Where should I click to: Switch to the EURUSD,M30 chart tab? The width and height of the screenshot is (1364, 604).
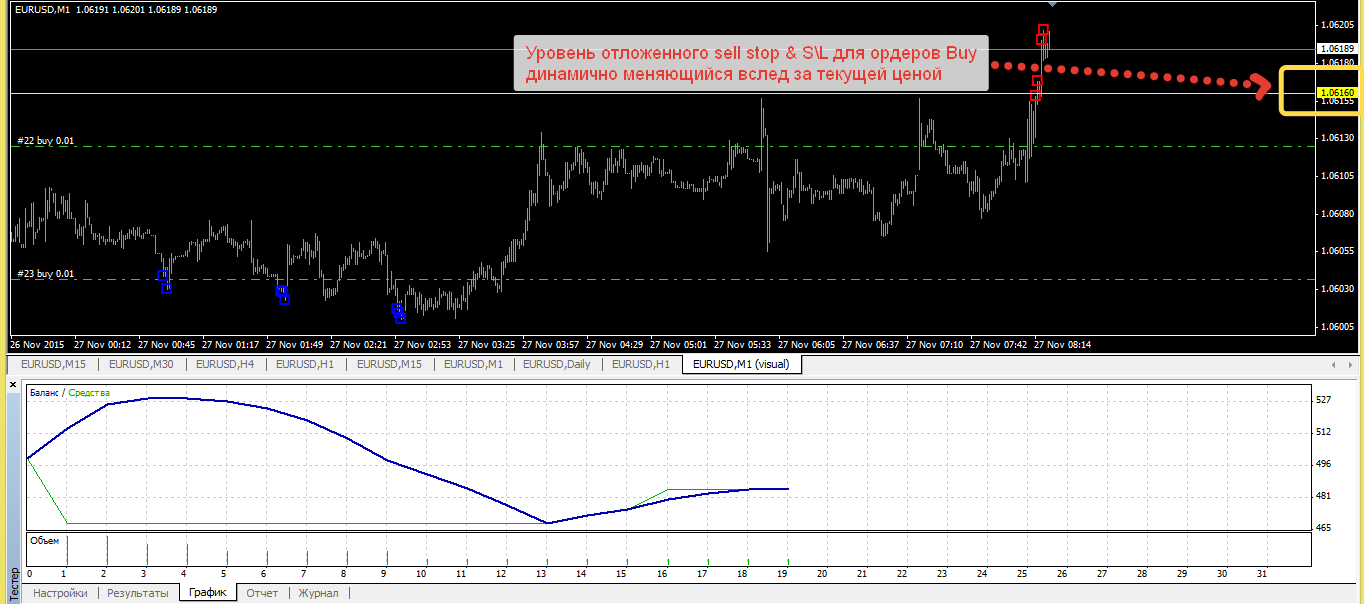click(141, 364)
